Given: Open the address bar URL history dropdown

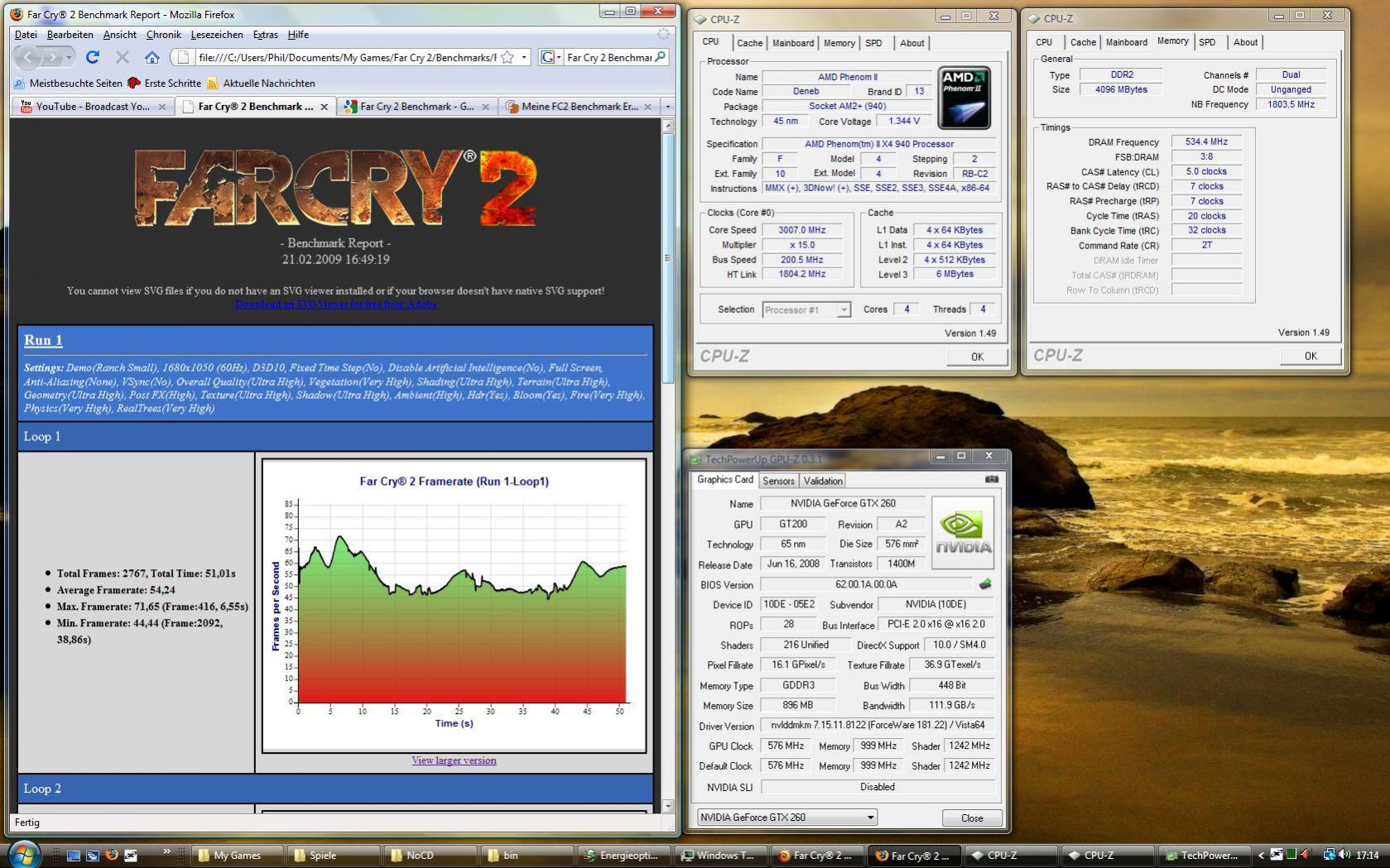Looking at the screenshot, I should pyautogui.click(x=524, y=57).
